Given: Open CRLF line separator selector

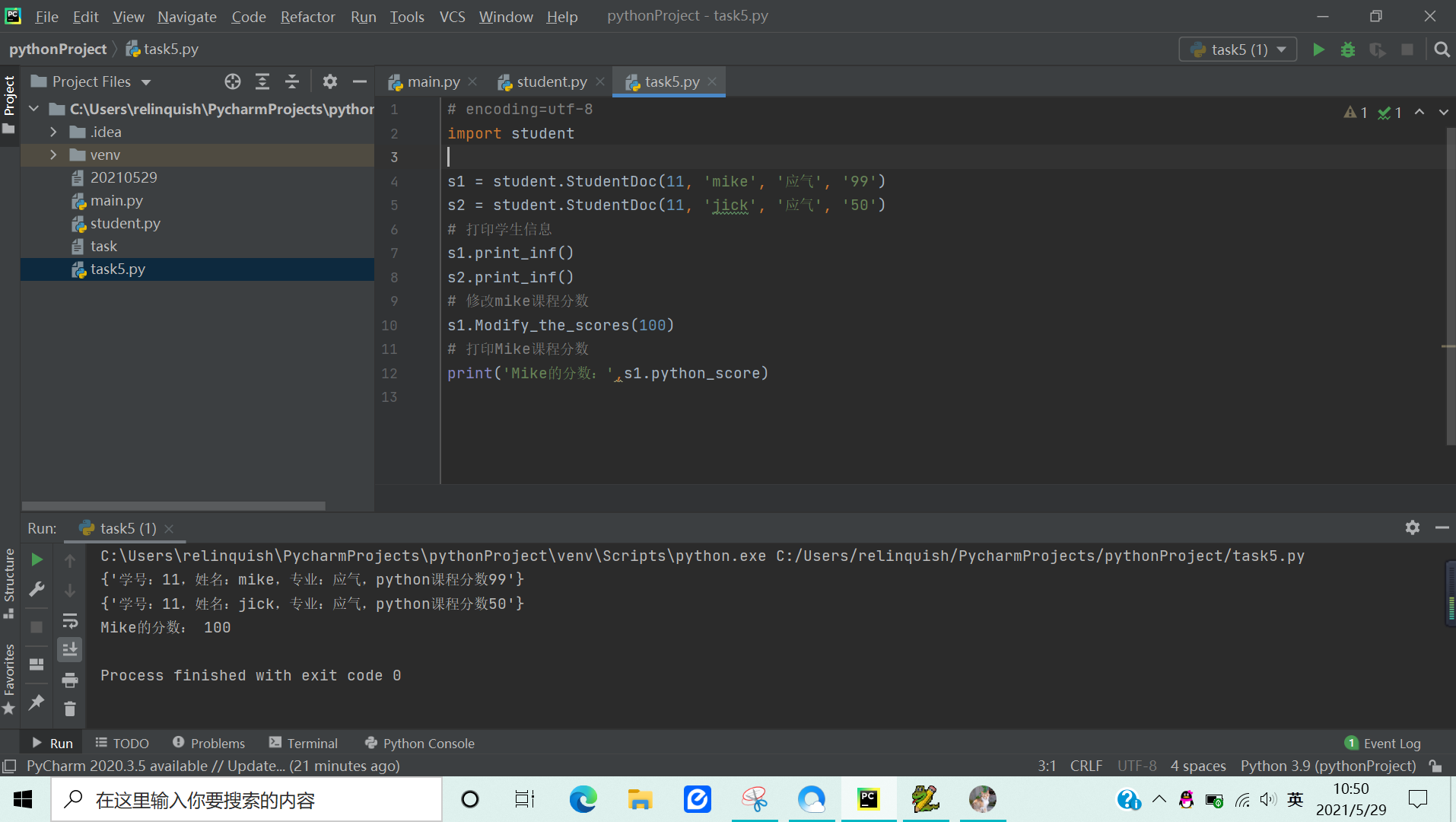Looking at the screenshot, I should pyautogui.click(x=1086, y=766).
